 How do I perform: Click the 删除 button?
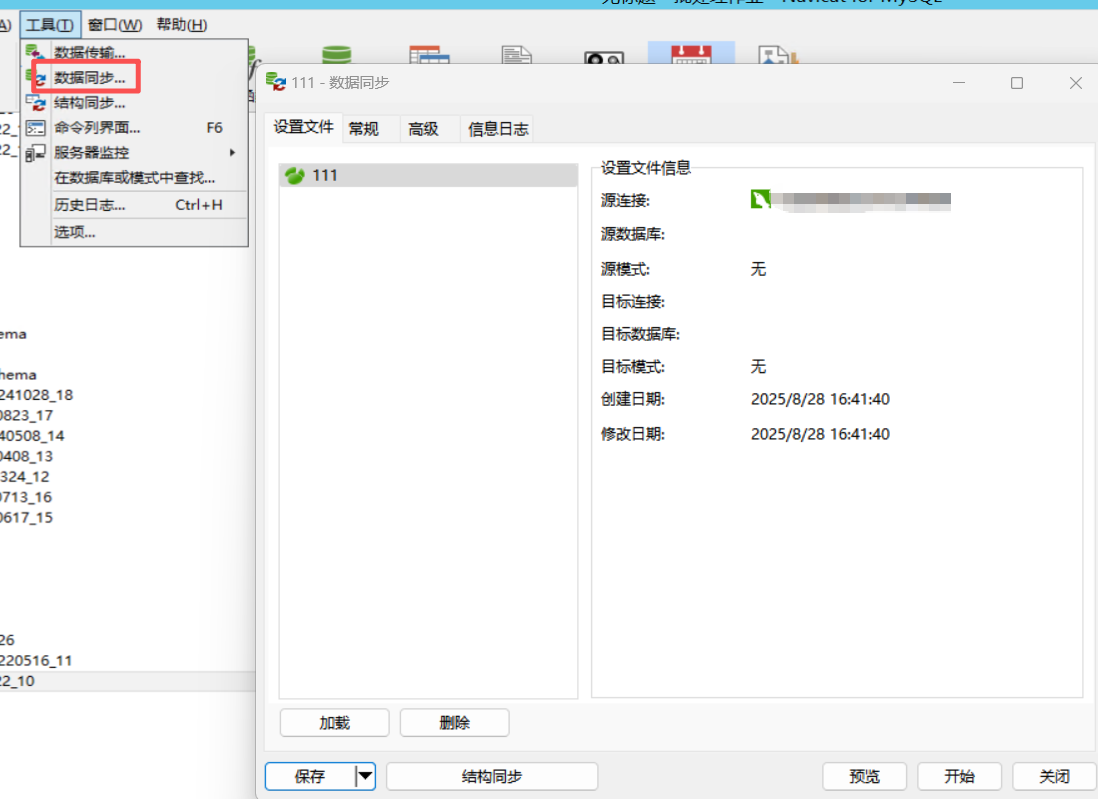(x=454, y=723)
